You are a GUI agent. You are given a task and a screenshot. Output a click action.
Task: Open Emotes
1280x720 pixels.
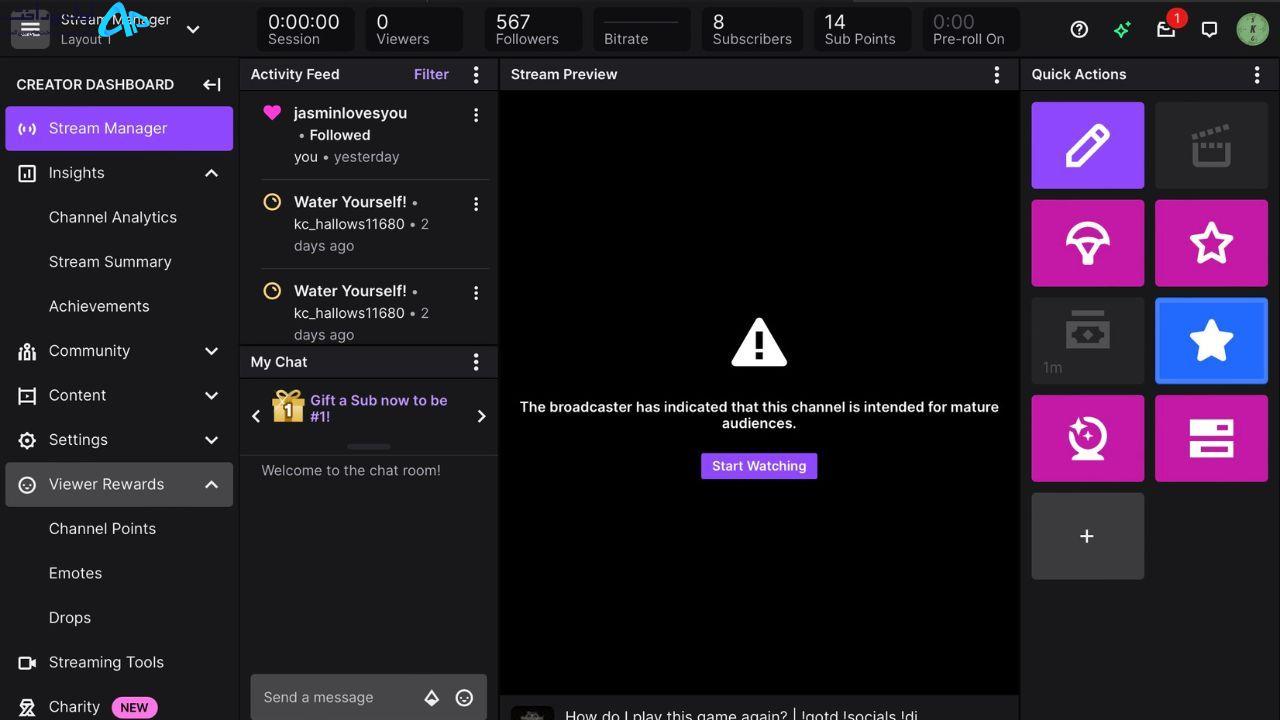tap(75, 573)
